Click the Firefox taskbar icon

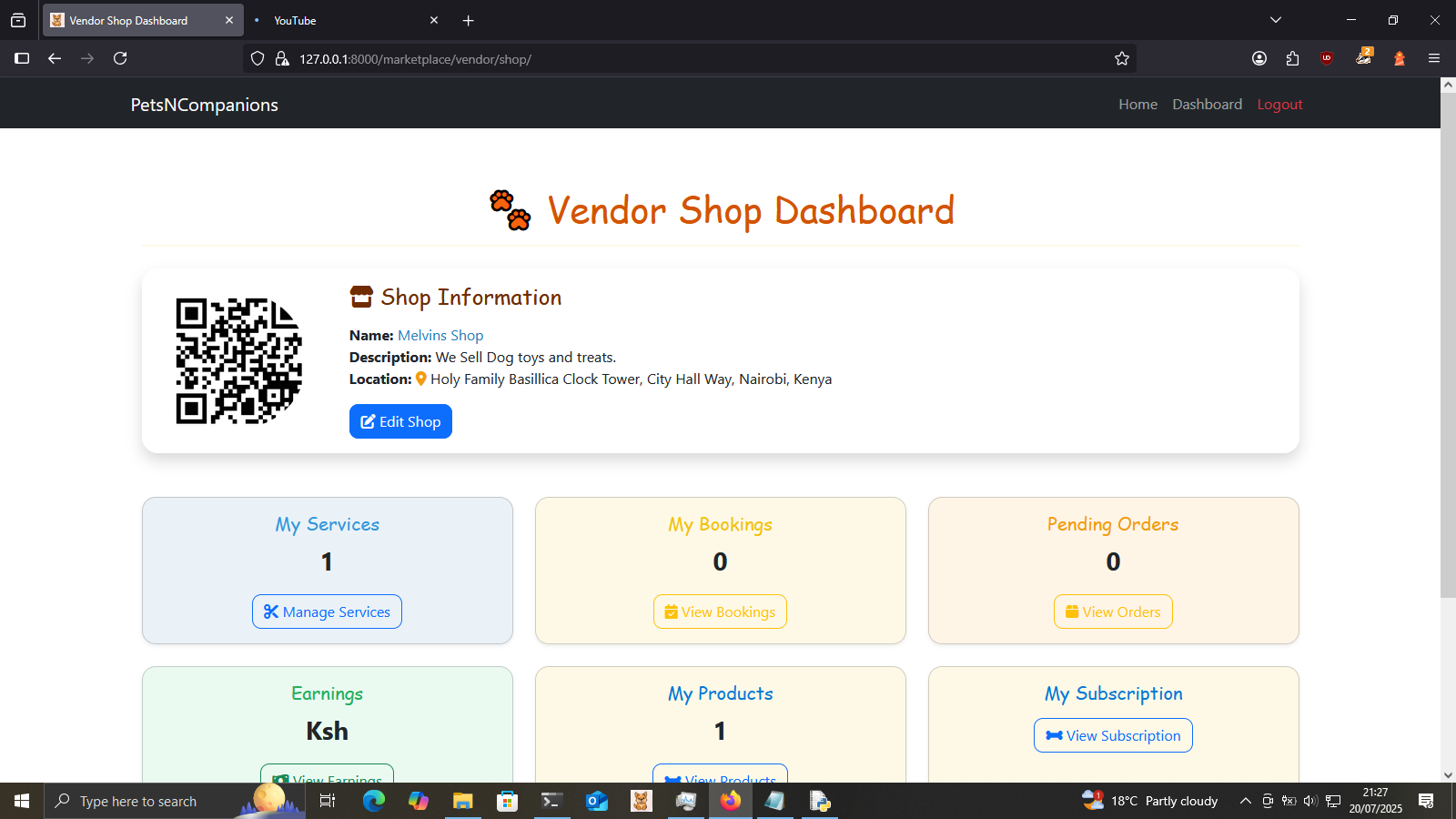[731, 801]
